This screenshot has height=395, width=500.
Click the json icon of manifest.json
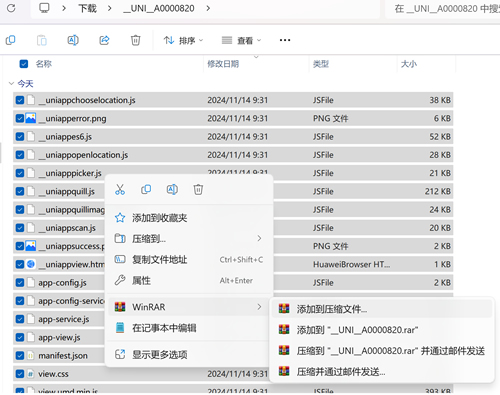31,355
